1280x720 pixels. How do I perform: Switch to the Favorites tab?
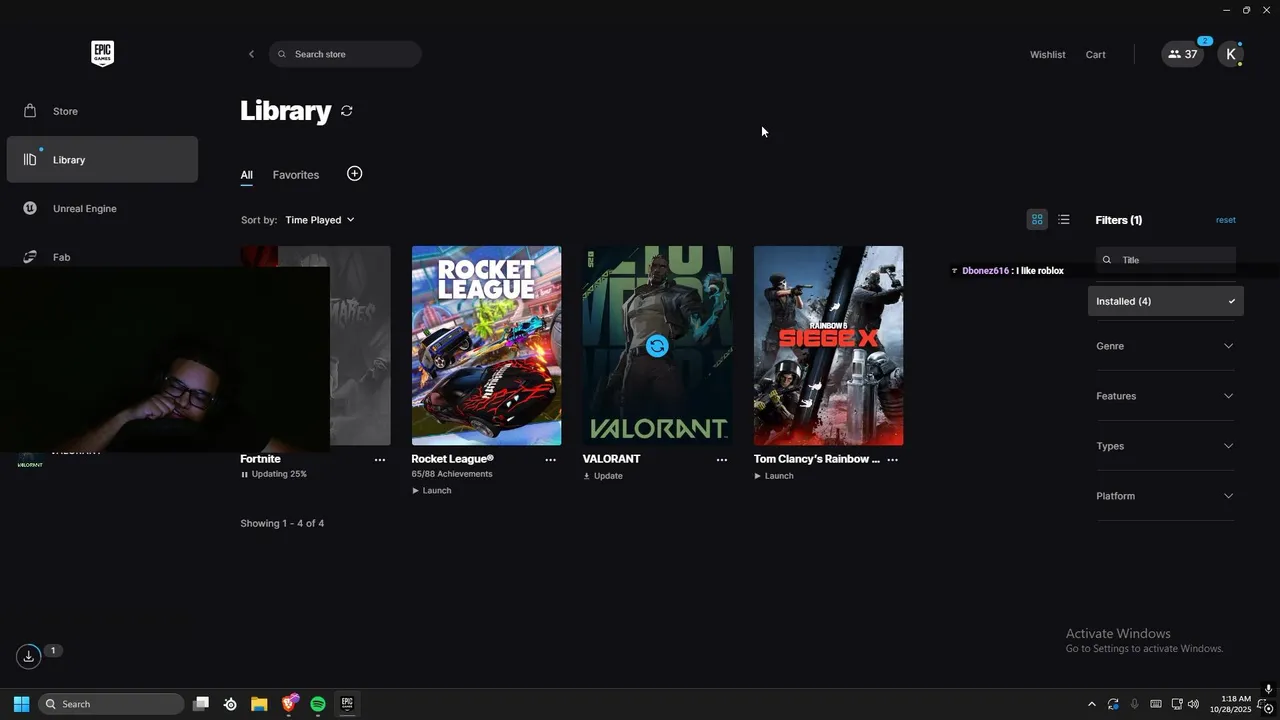coord(296,175)
